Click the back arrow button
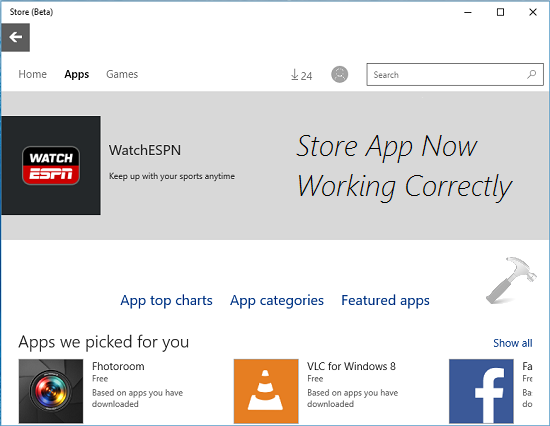 point(15,37)
